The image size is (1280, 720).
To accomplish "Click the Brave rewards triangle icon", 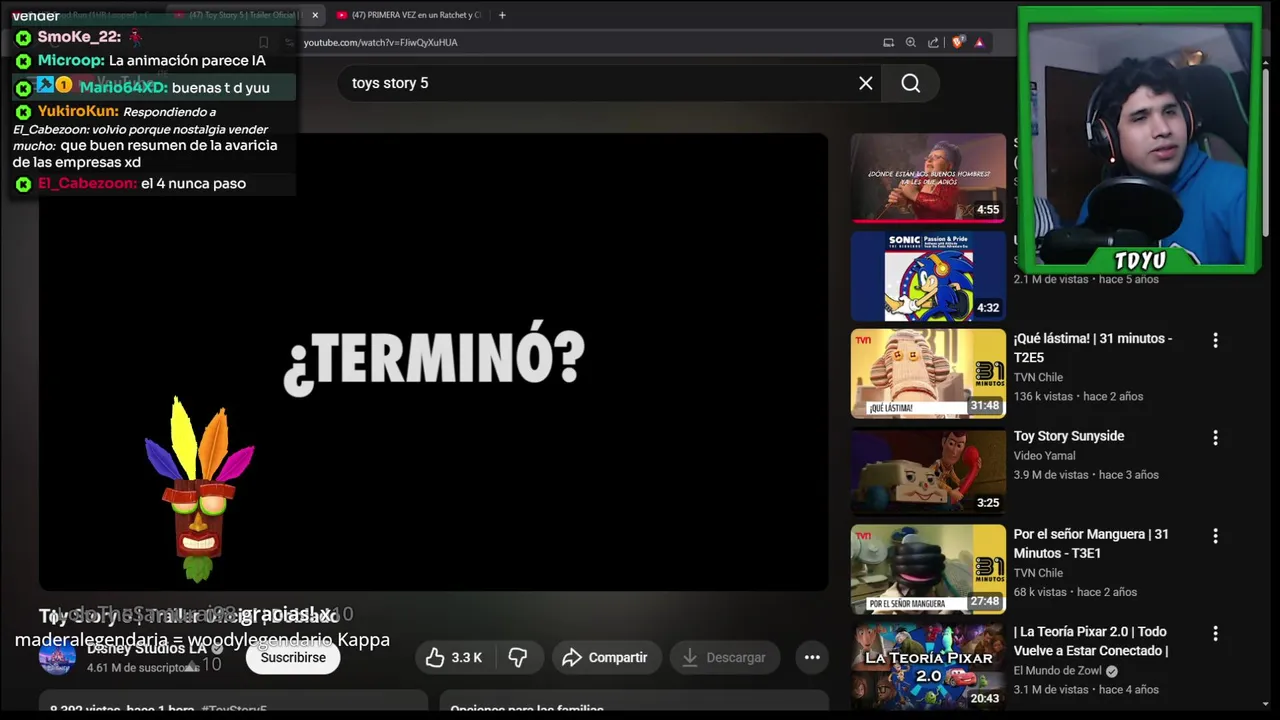I will [x=979, y=42].
